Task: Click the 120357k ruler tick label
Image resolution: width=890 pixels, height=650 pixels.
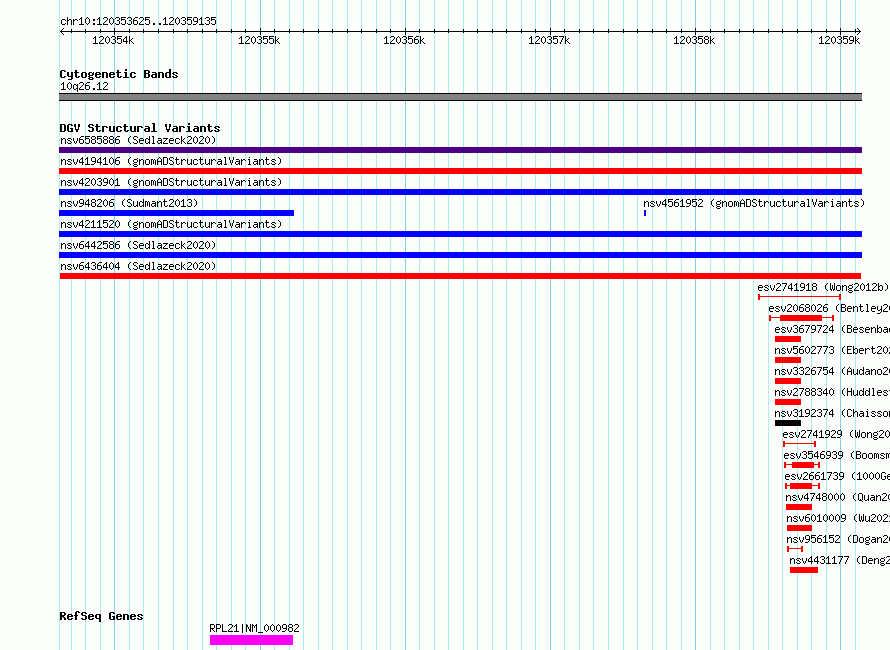Action: (x=549, y=40)
